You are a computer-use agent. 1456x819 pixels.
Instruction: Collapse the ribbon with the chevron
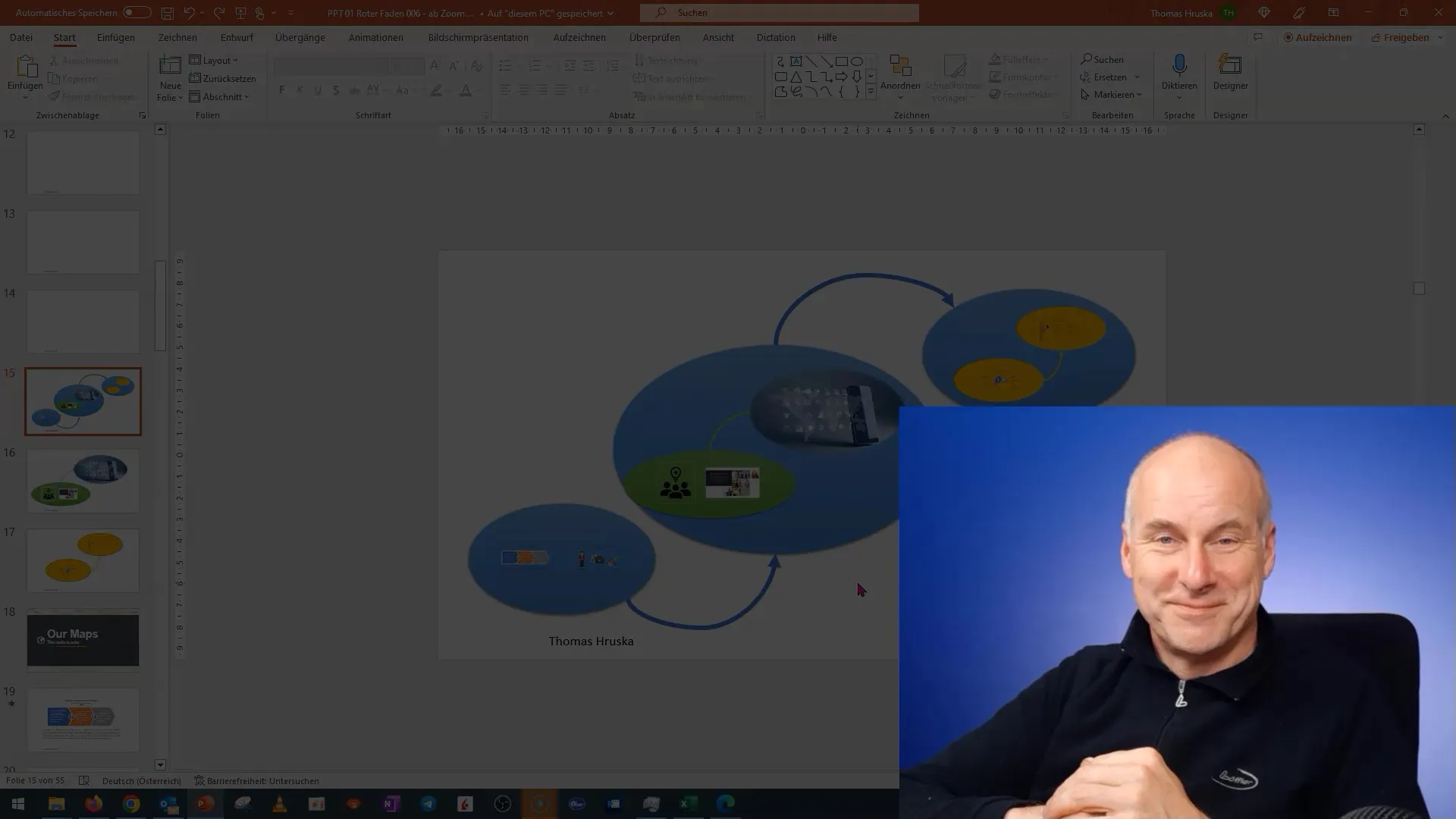[x=1445, y=116]
